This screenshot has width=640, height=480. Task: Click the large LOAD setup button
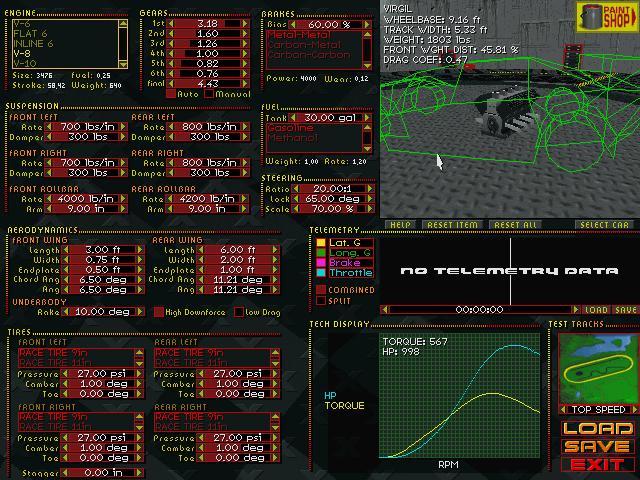tap(598, 429)
